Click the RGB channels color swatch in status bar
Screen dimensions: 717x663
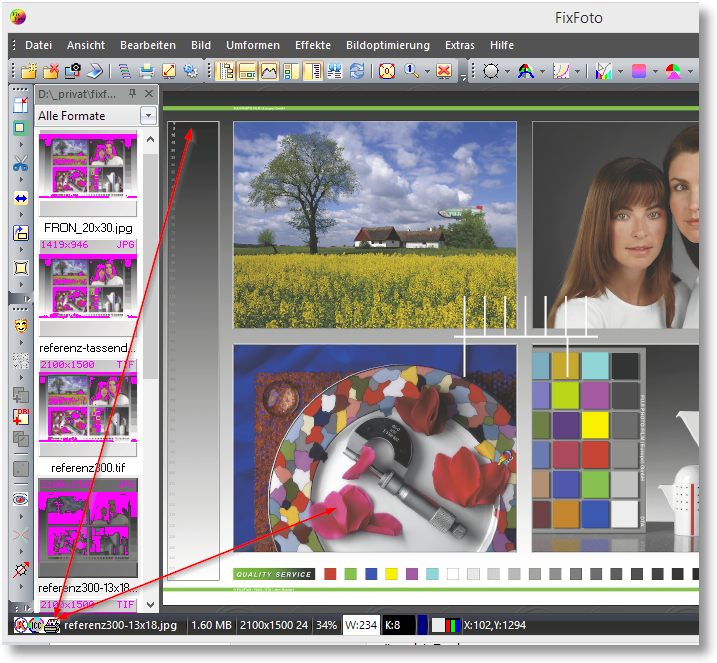pos(453,625)
